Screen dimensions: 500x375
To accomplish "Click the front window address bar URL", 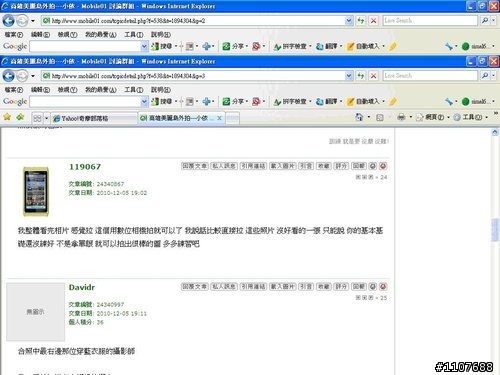I will tap(128, 76).
